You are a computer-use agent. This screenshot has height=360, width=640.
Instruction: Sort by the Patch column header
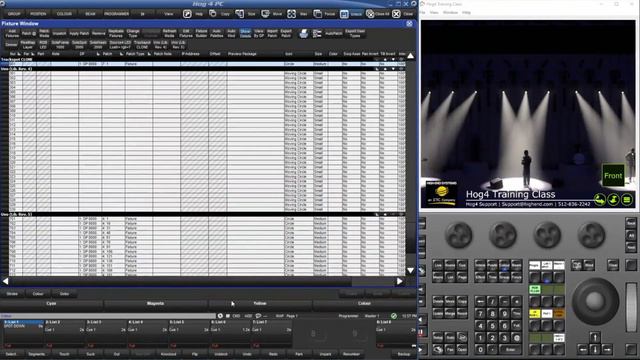coord(107,54)
